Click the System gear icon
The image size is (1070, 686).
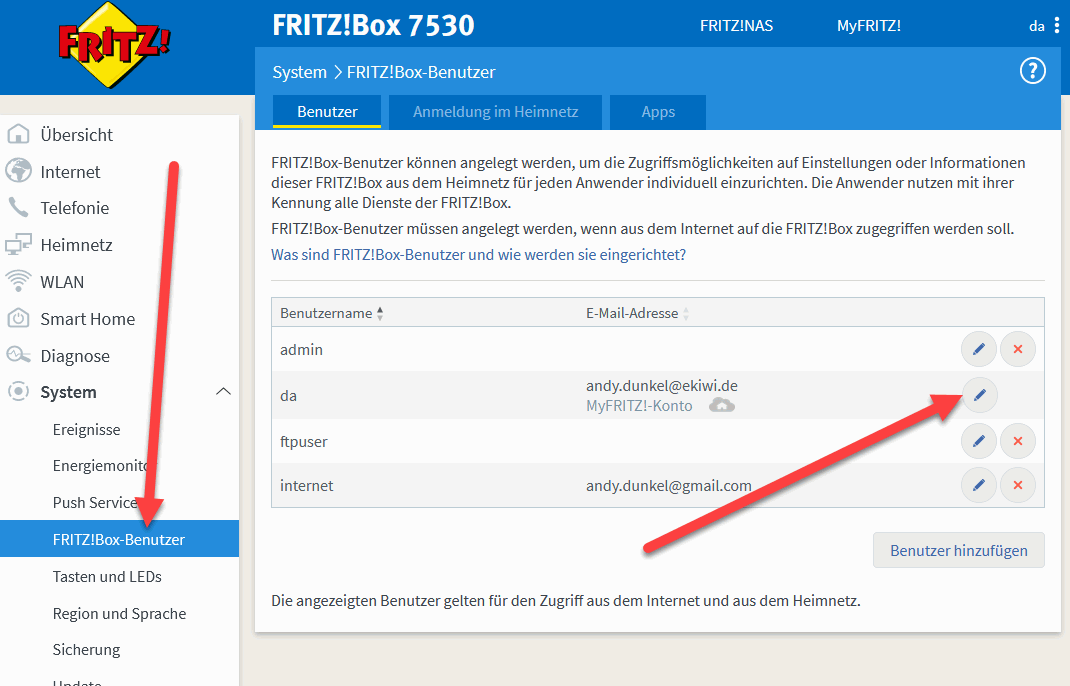tap(18, 392)
